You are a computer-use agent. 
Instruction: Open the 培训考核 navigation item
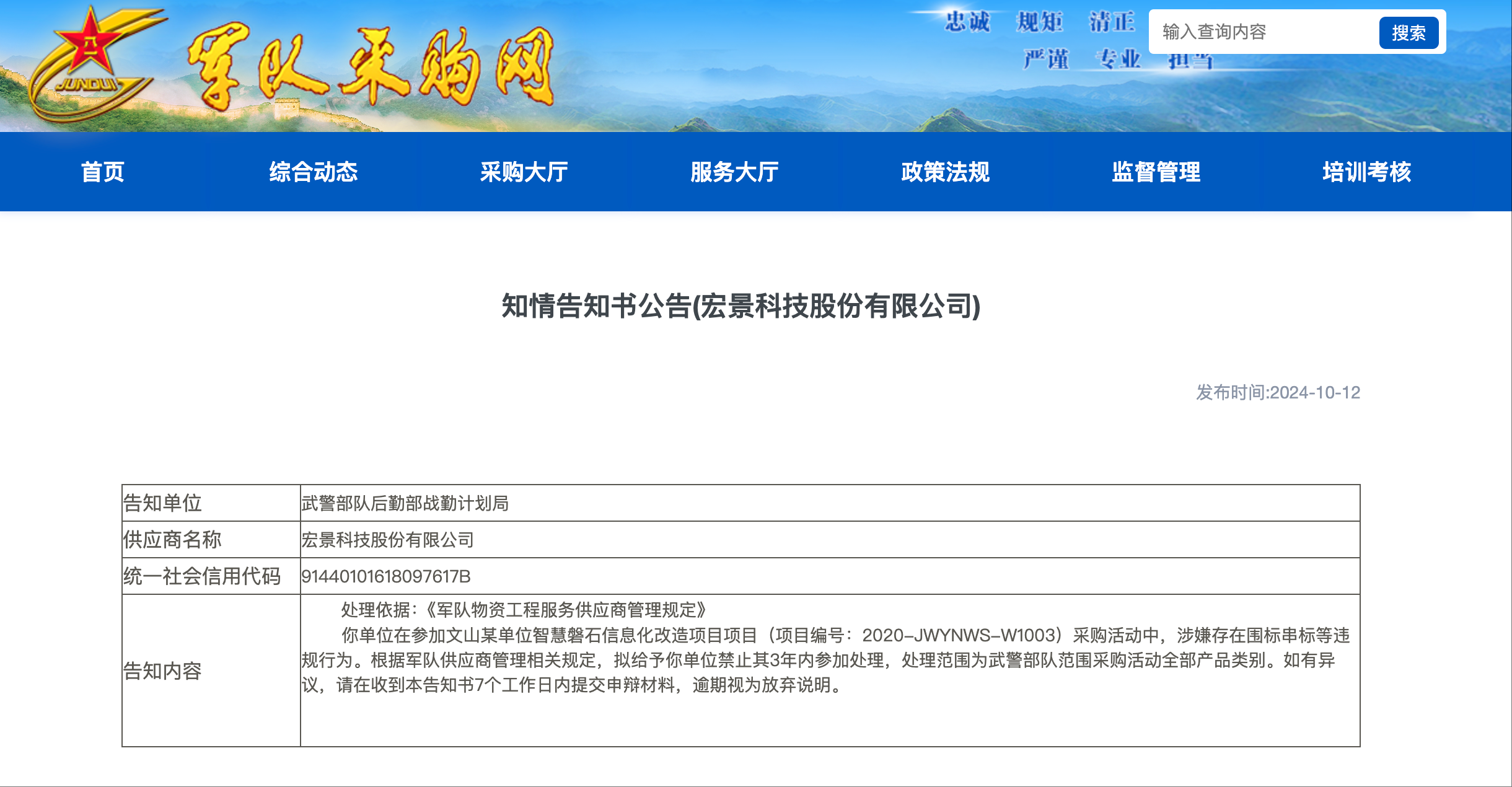point(1367,172)
